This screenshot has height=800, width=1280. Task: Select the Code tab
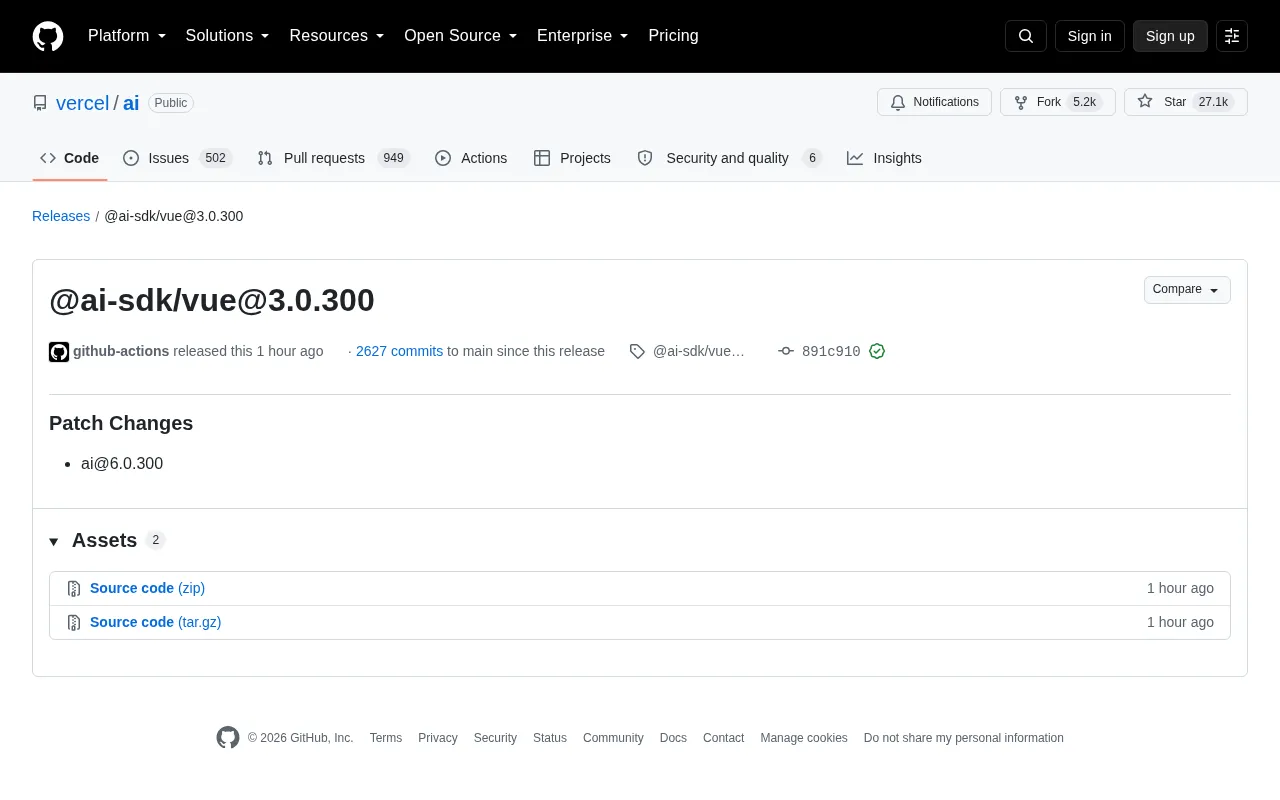point(70,158)
